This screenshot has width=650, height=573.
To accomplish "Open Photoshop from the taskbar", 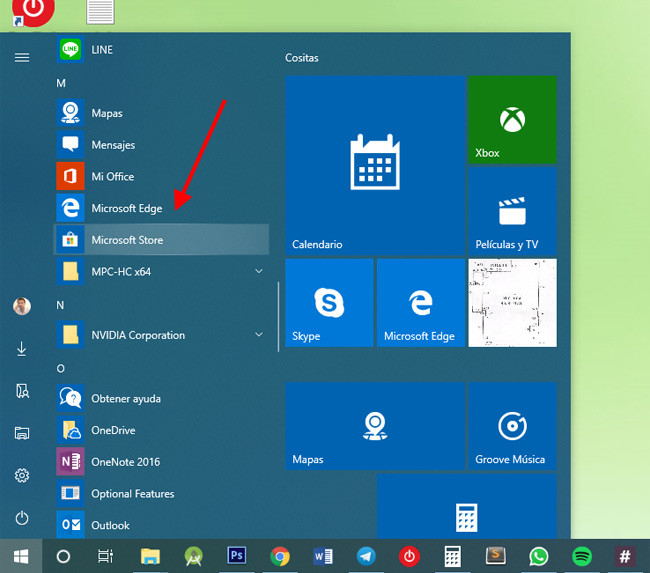I will (x=237, y=556).
